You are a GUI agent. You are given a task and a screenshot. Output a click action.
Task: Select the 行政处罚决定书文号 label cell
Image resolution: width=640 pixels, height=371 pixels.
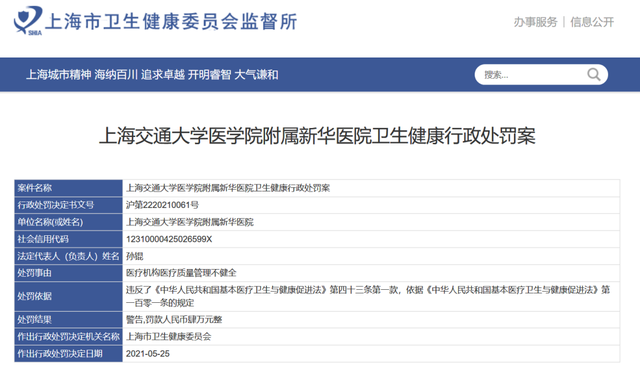68,205
